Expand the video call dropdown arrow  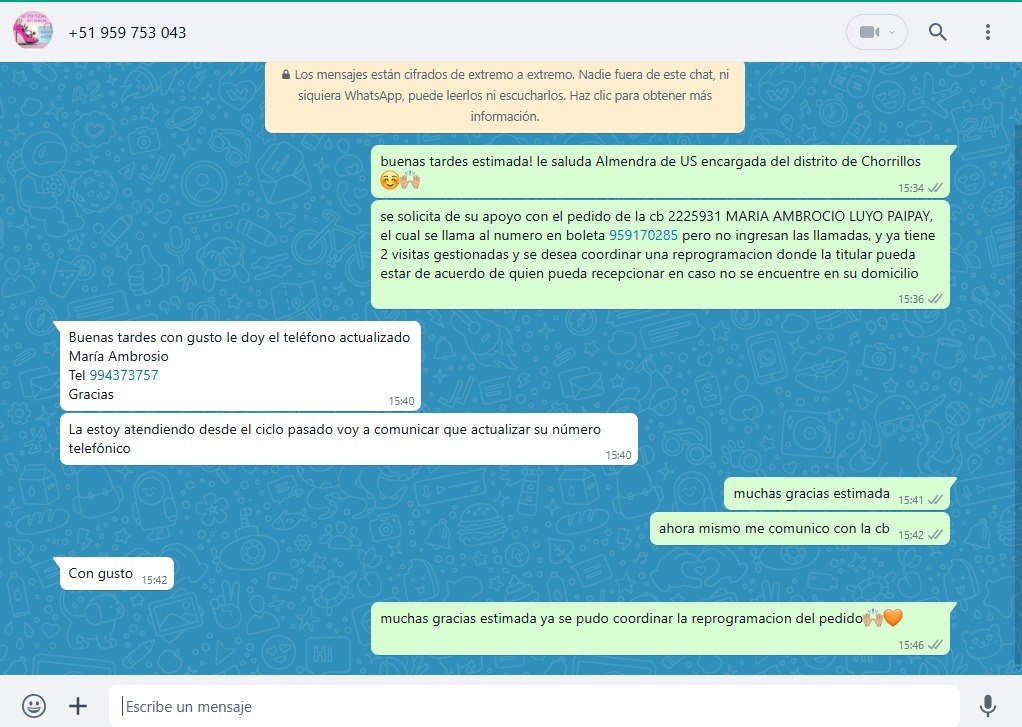(892, 32)
